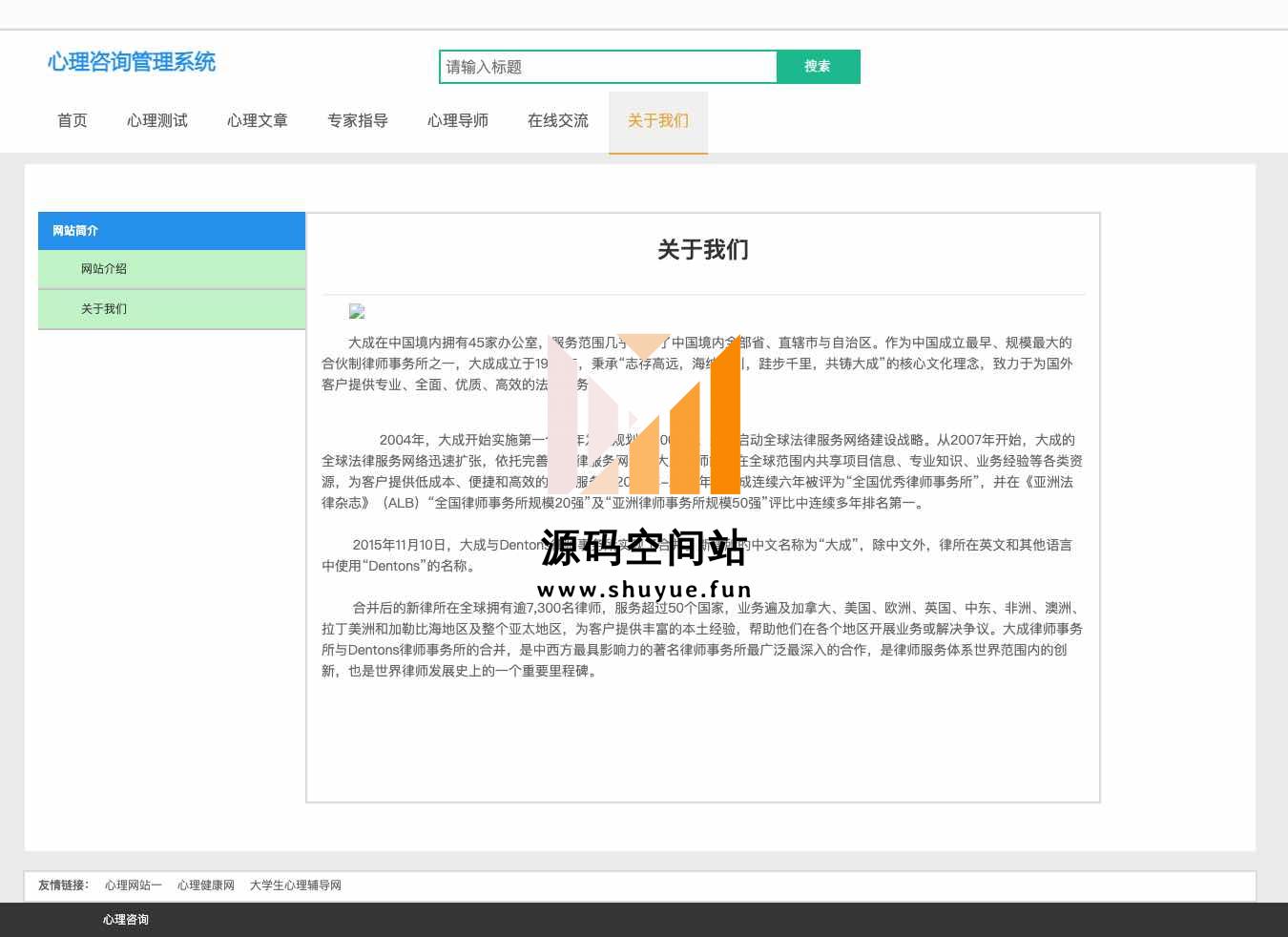Image resolution: width=1288 pixels, height=937 pixels.
Task: Click the 关于我们 article heading
Action: click(x=703, y=250)
